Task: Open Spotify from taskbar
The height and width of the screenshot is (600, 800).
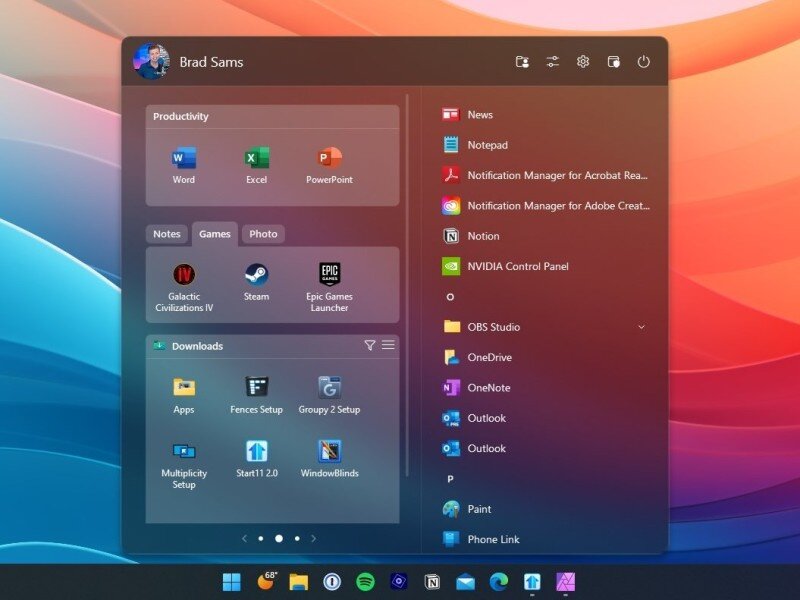Action: pos(365,582)
